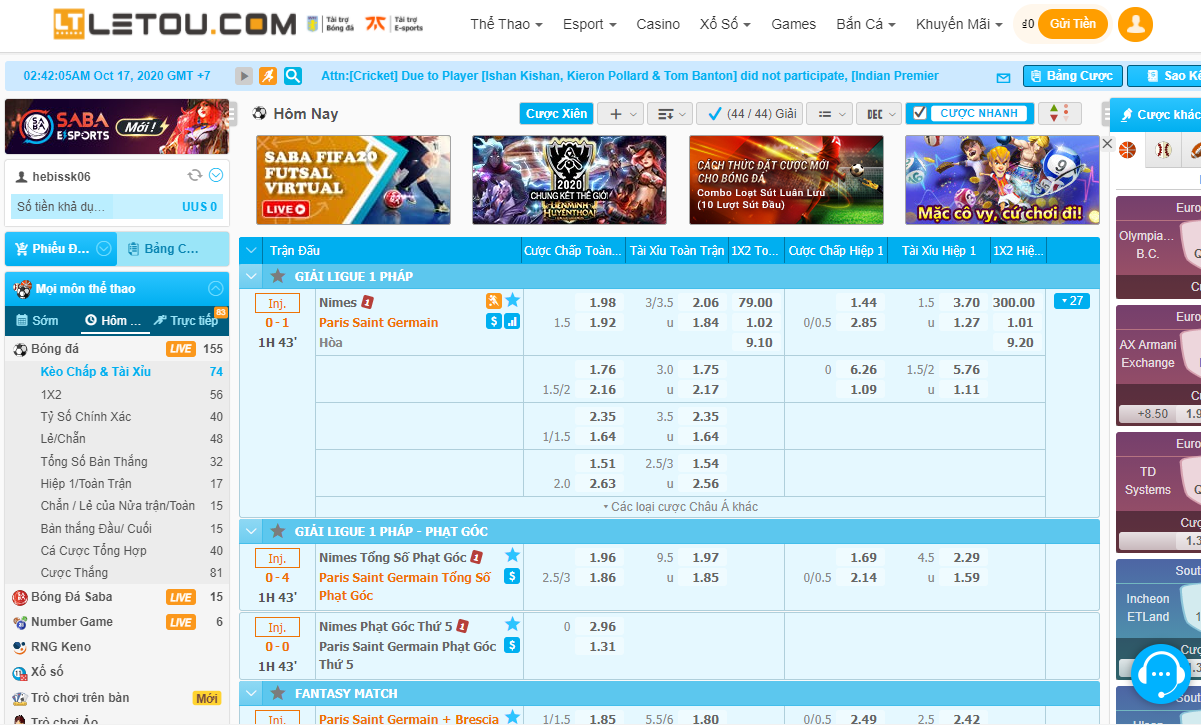1201x725 pixels.
Task: Toggle the Cược Xiên parlay button
Action: (x=556, y=113)
